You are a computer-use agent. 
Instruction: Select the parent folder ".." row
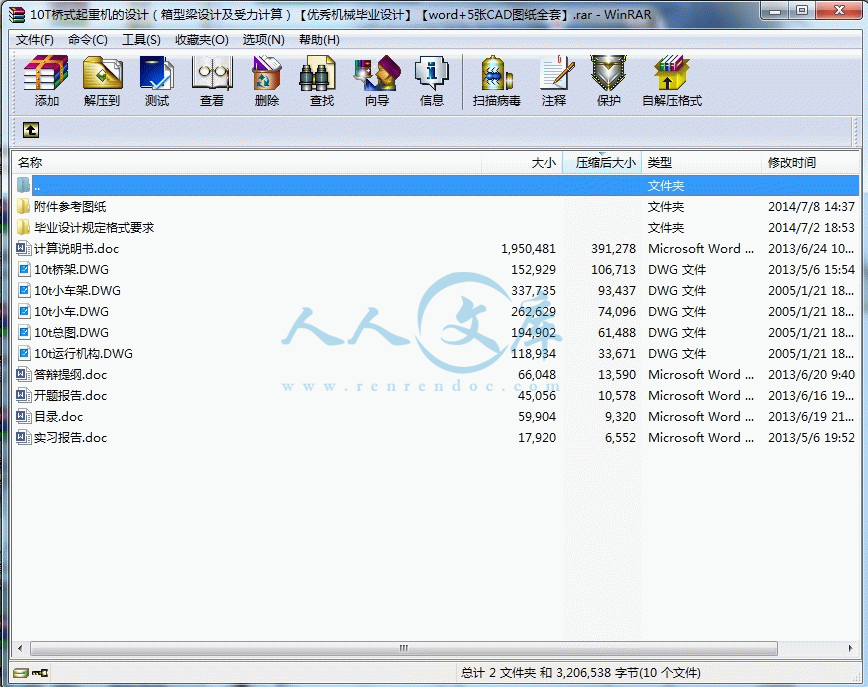pyautogui.click(x=436, y=185)
